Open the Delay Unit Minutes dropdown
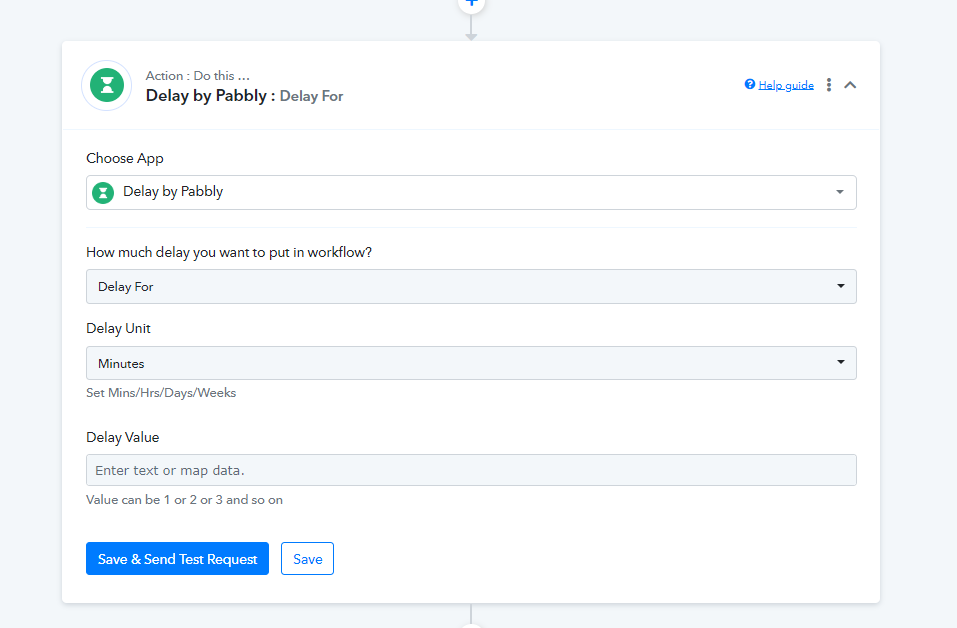This screenshot has height=628, width=957. [x=471, y=363]
